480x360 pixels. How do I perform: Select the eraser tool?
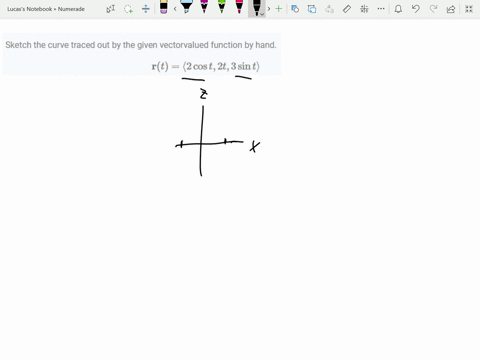[x=164, y=7]
